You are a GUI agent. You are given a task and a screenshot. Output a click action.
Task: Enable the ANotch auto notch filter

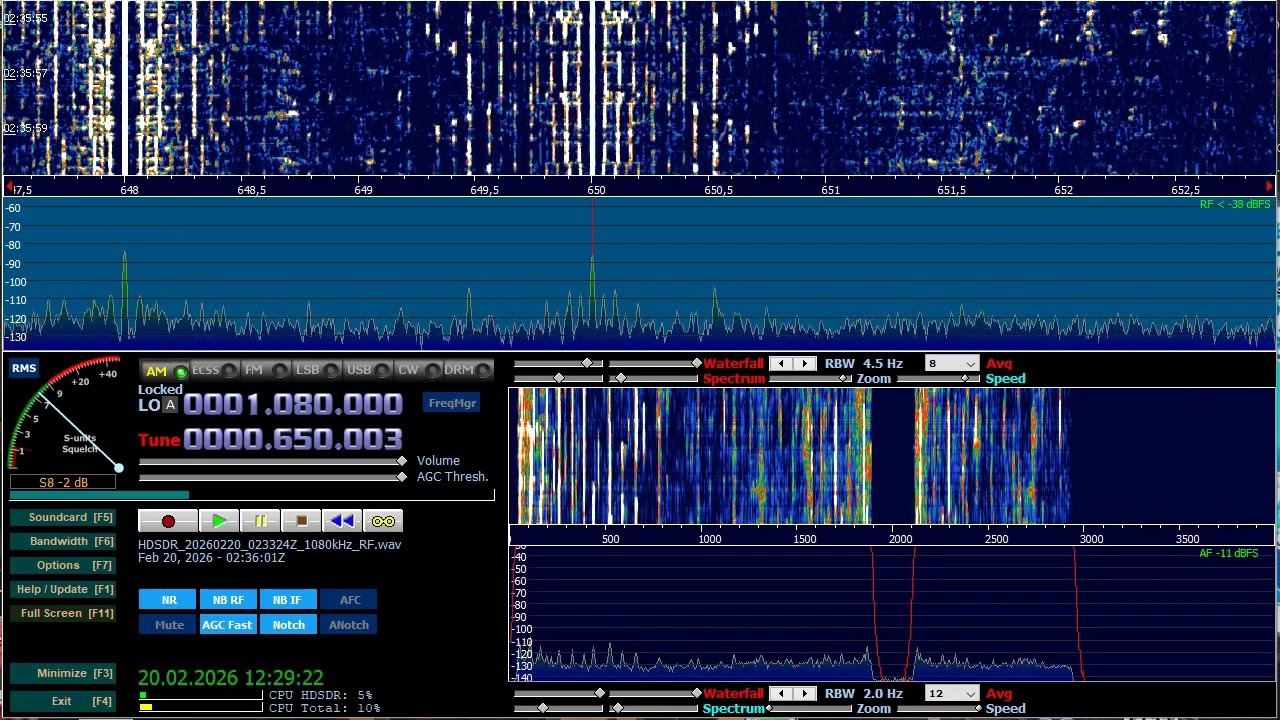pos(349,625)
